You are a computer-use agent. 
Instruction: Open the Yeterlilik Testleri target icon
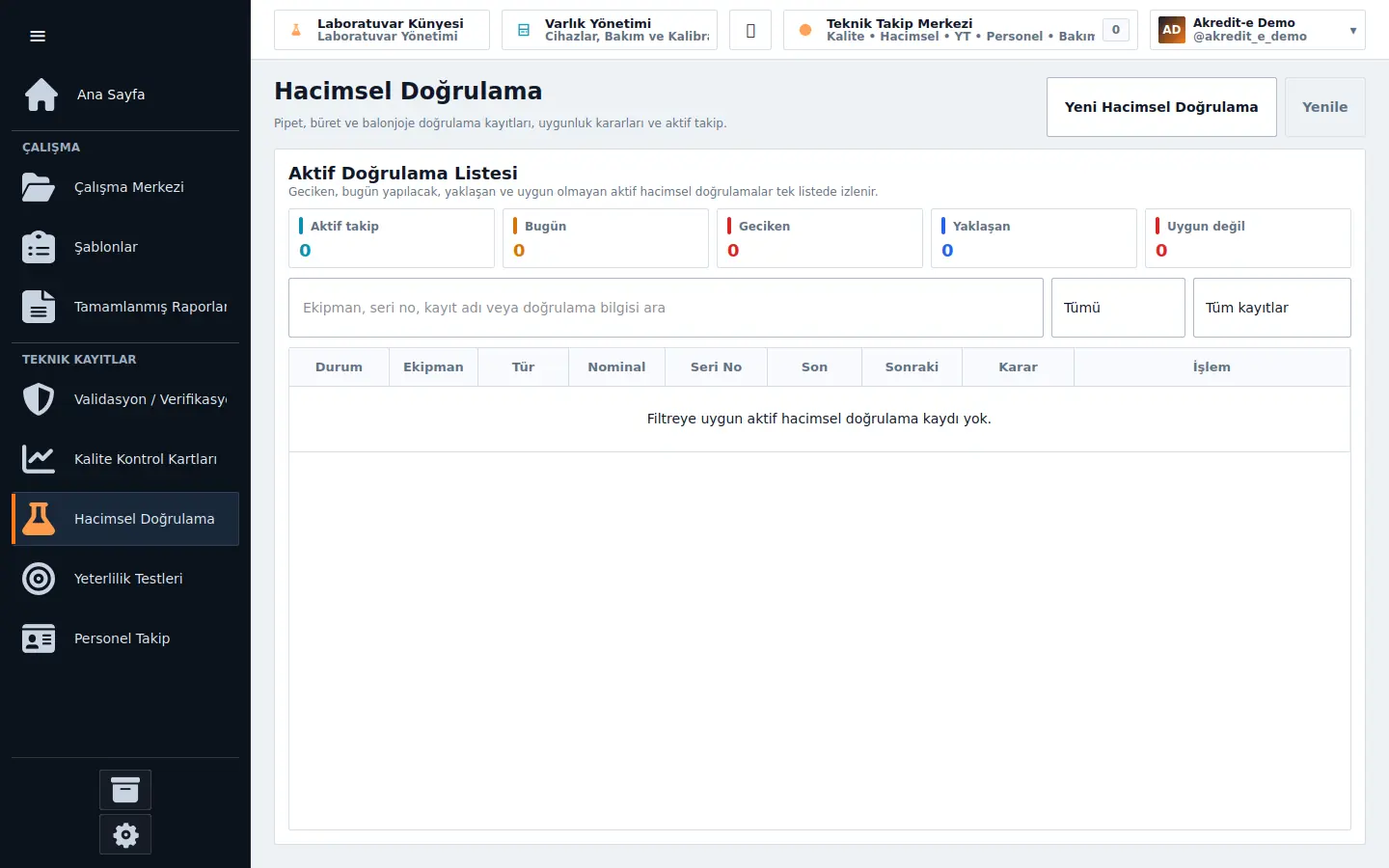[39, 579]
